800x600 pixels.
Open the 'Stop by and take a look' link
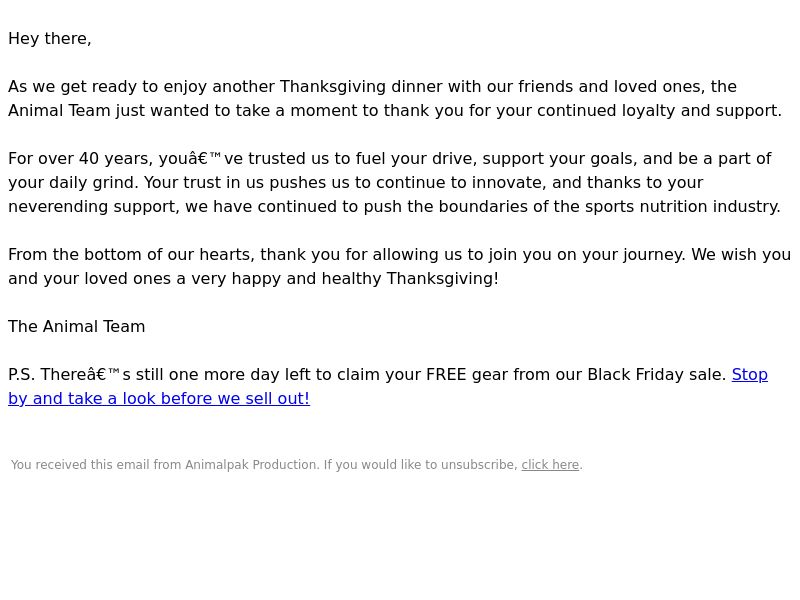point(159,398)
